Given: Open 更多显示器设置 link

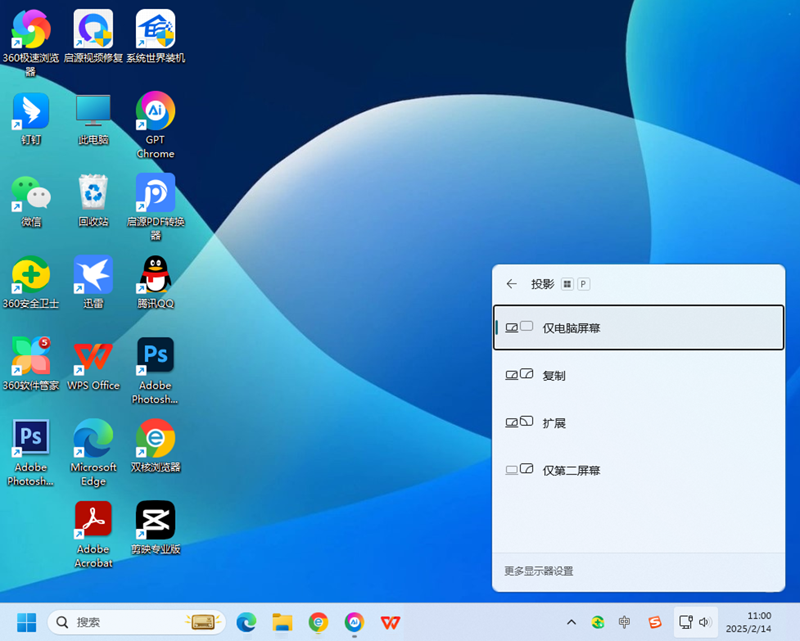Looking at the screenshot, I should point(539,571).
